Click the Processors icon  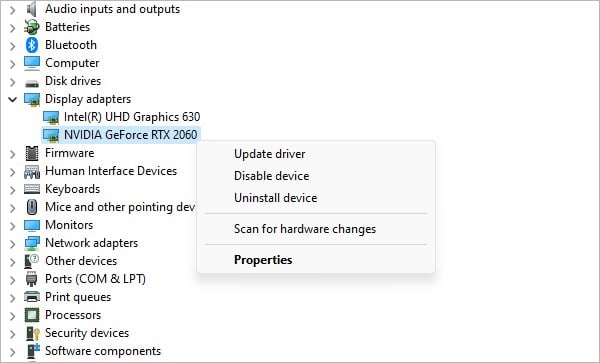click(x=32, y=315)
